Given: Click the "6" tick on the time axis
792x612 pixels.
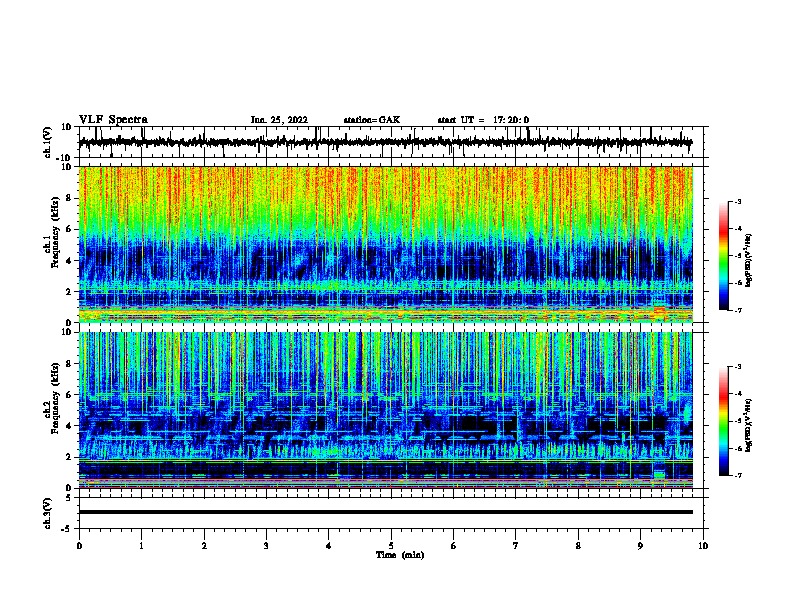Looking at the screenshot, I should [x=454, y=546].
